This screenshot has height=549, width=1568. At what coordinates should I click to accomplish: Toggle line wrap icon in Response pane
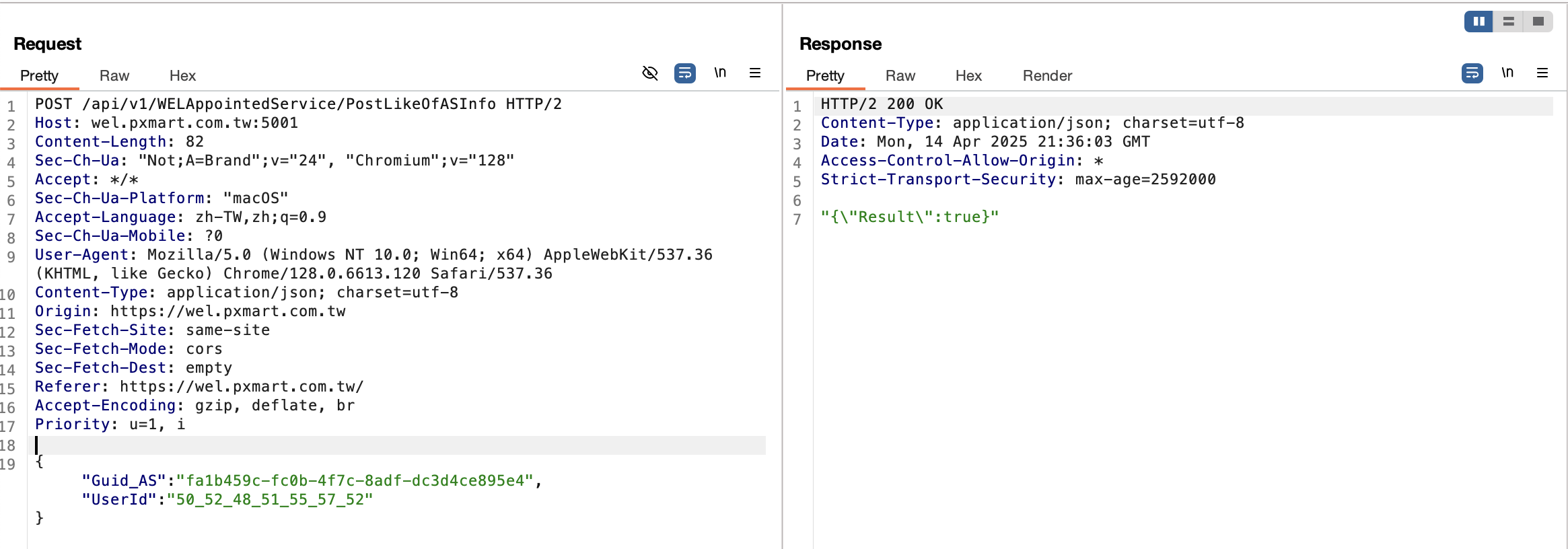tap(1472, 73)
